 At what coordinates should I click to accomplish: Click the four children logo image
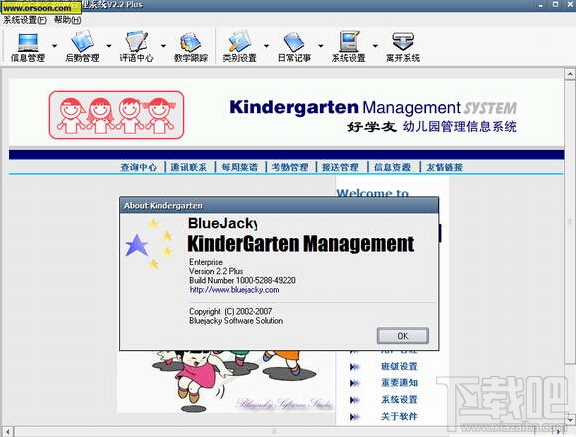pos(116,115)
